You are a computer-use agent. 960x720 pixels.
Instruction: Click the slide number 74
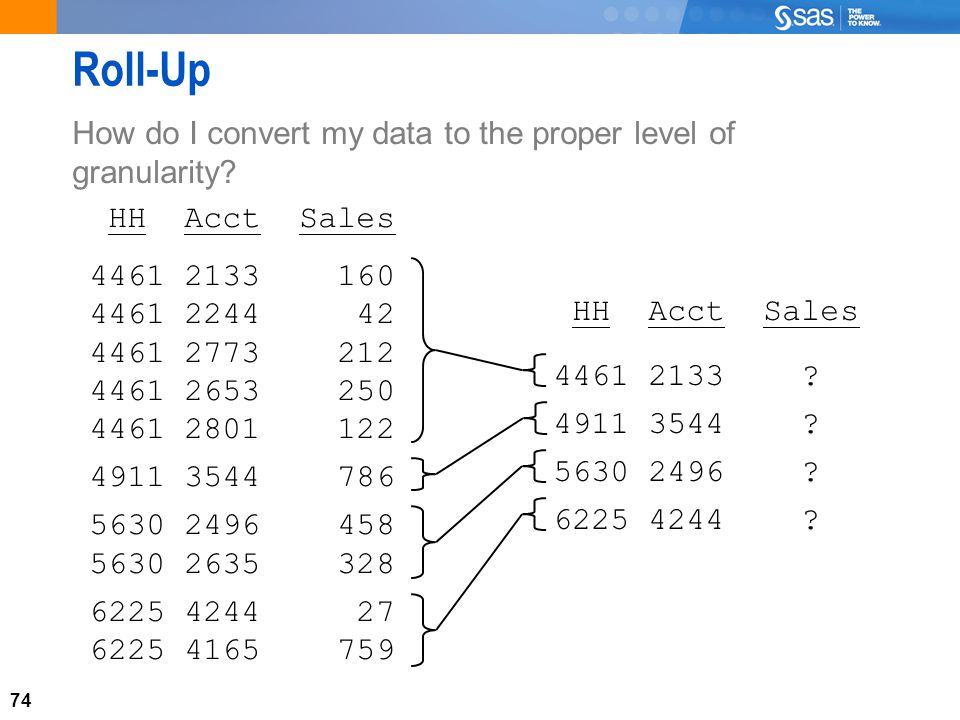(21, 701)
